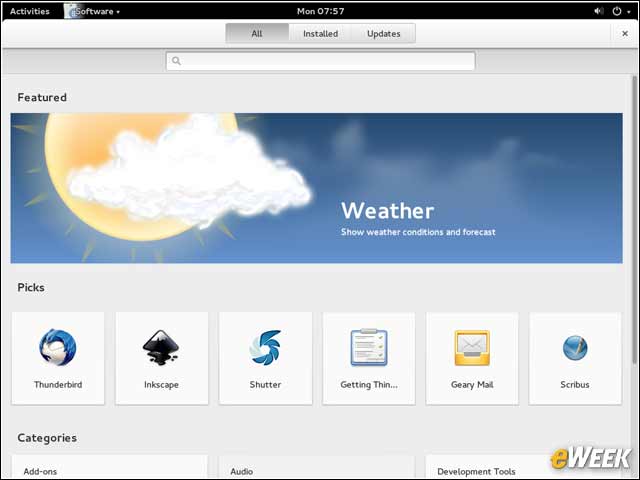The width and height of the screenshot is (640, 480).
Task: Click the 'Getting Thin...' label text
Action: tap(369, 384)
